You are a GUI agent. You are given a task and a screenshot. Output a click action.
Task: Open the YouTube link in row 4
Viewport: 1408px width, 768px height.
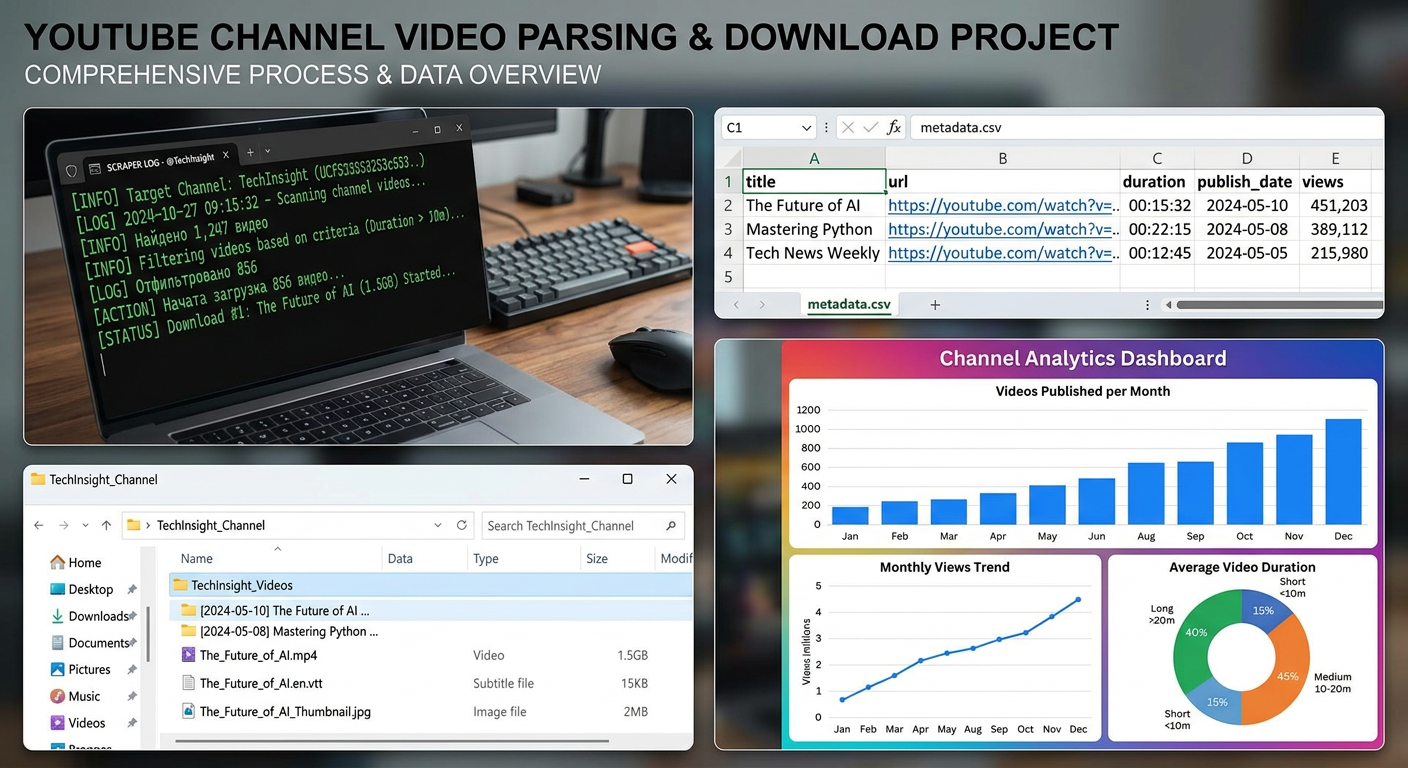1003,253
